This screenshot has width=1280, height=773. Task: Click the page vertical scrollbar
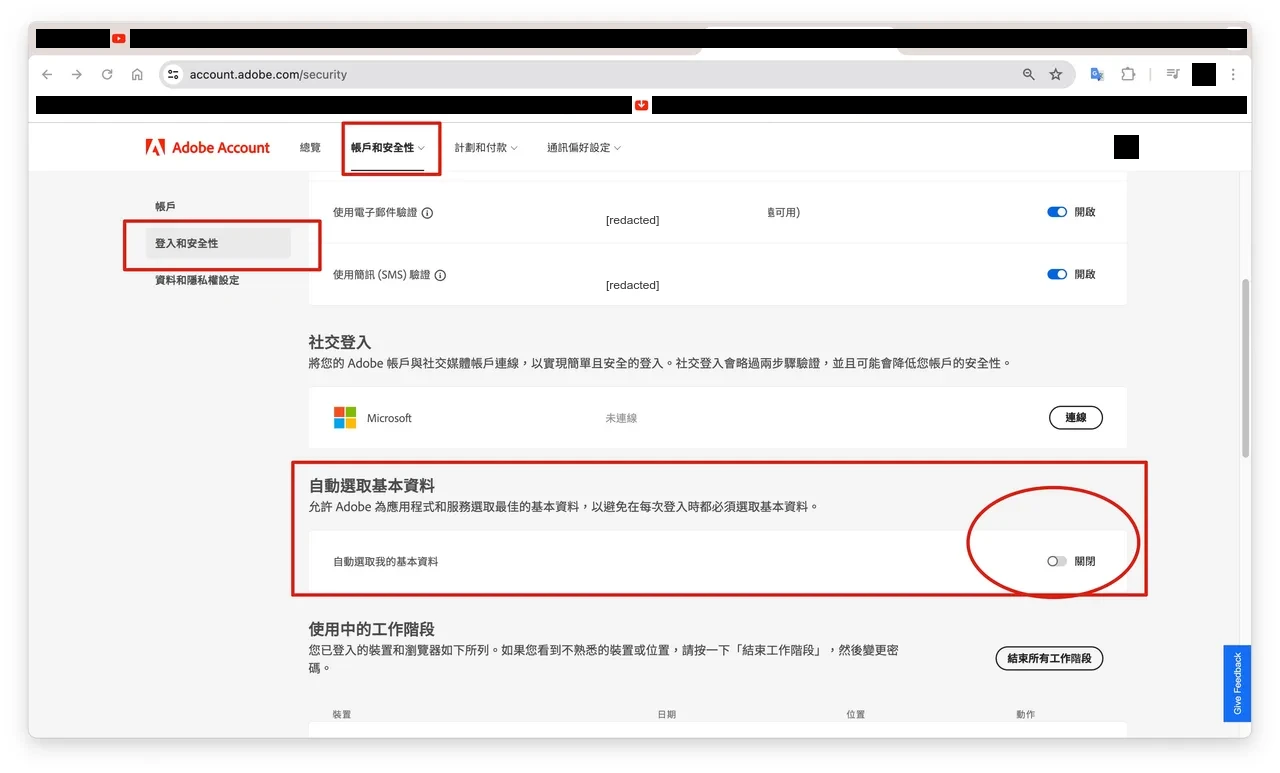(1245, 368)
